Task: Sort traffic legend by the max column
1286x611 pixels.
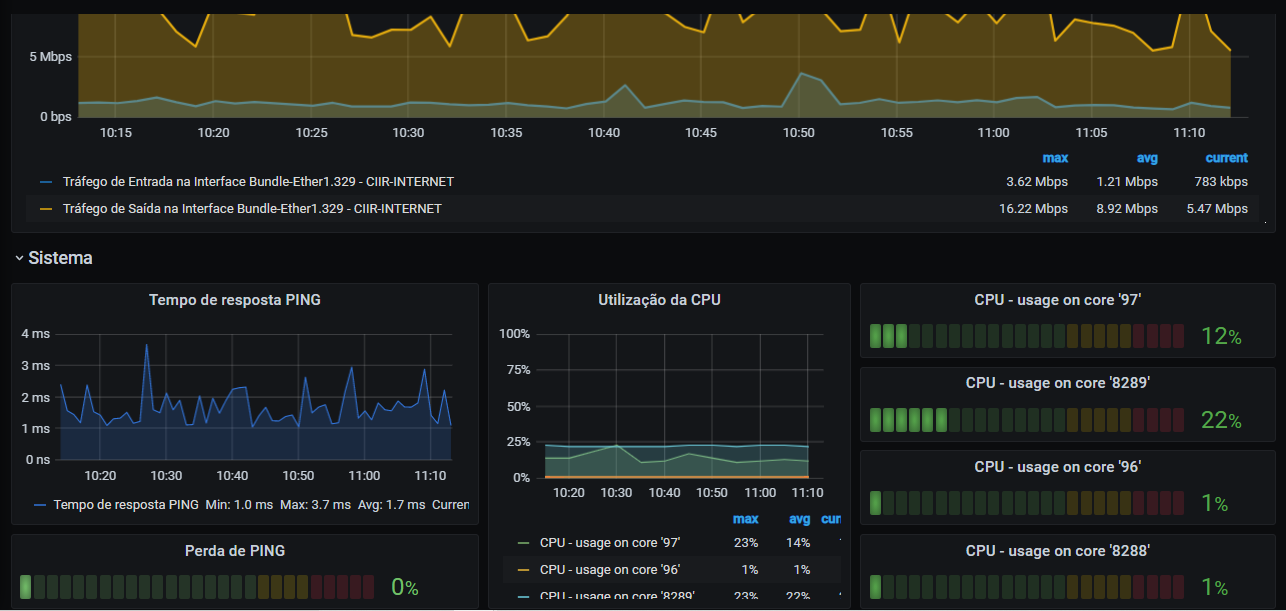Action: click(x=1055, y=158)
